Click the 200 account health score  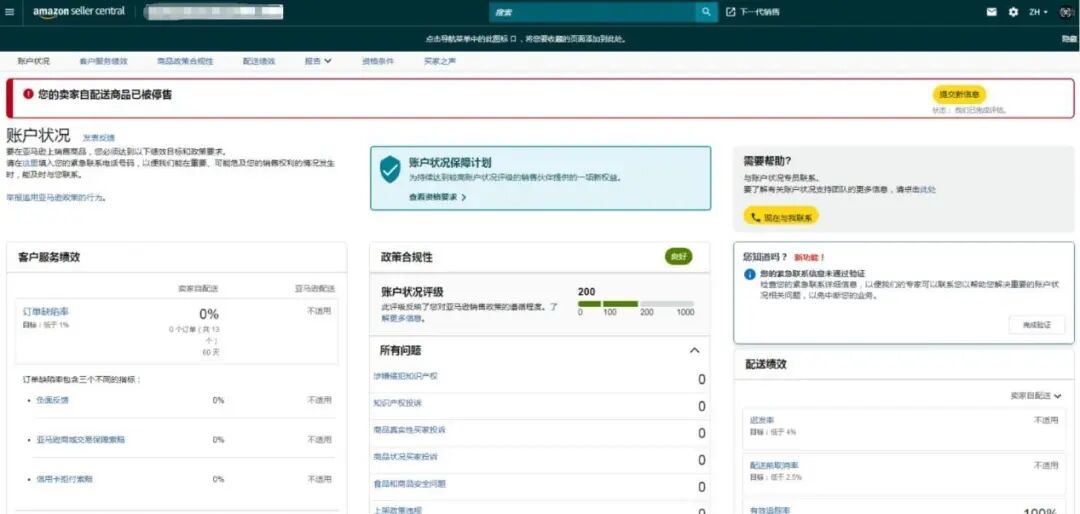click(586, 291)
